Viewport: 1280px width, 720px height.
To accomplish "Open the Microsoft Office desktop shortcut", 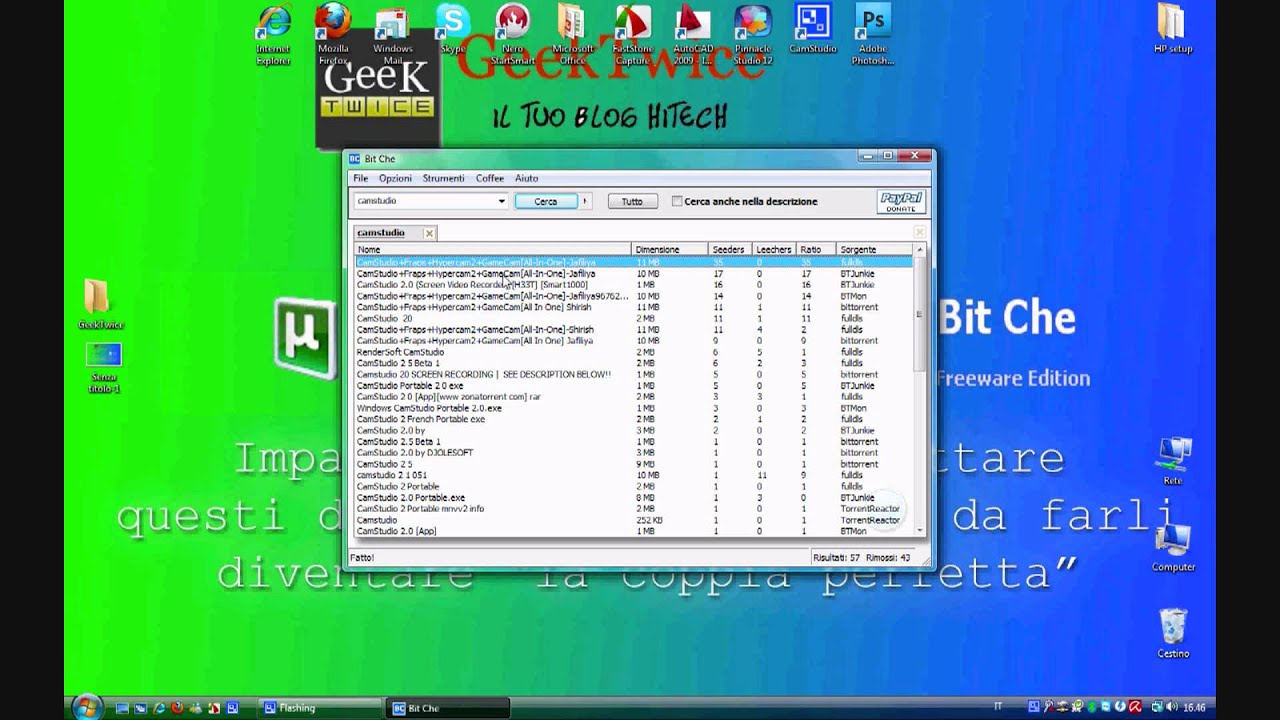I will point(572,36).
